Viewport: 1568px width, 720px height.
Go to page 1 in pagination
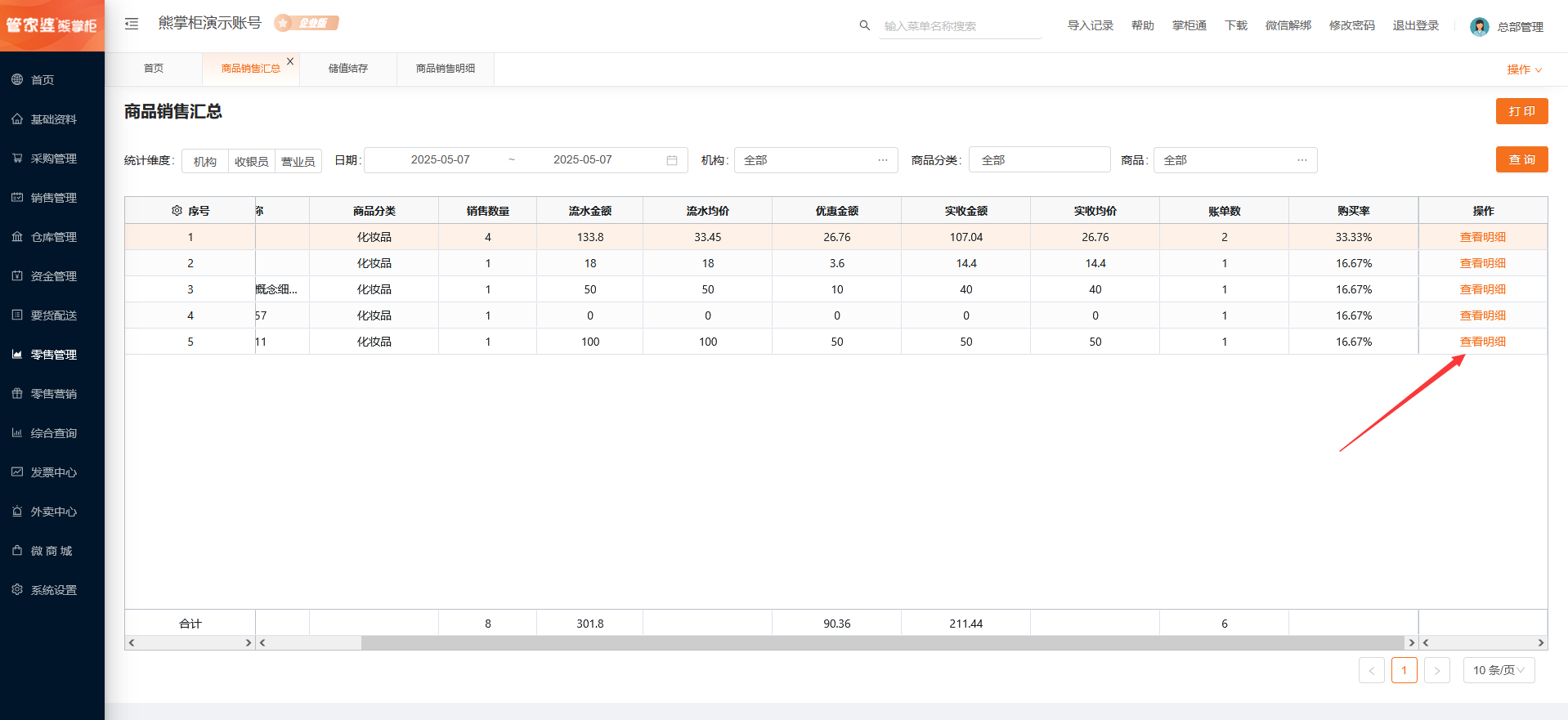[x=1404, y=670]
